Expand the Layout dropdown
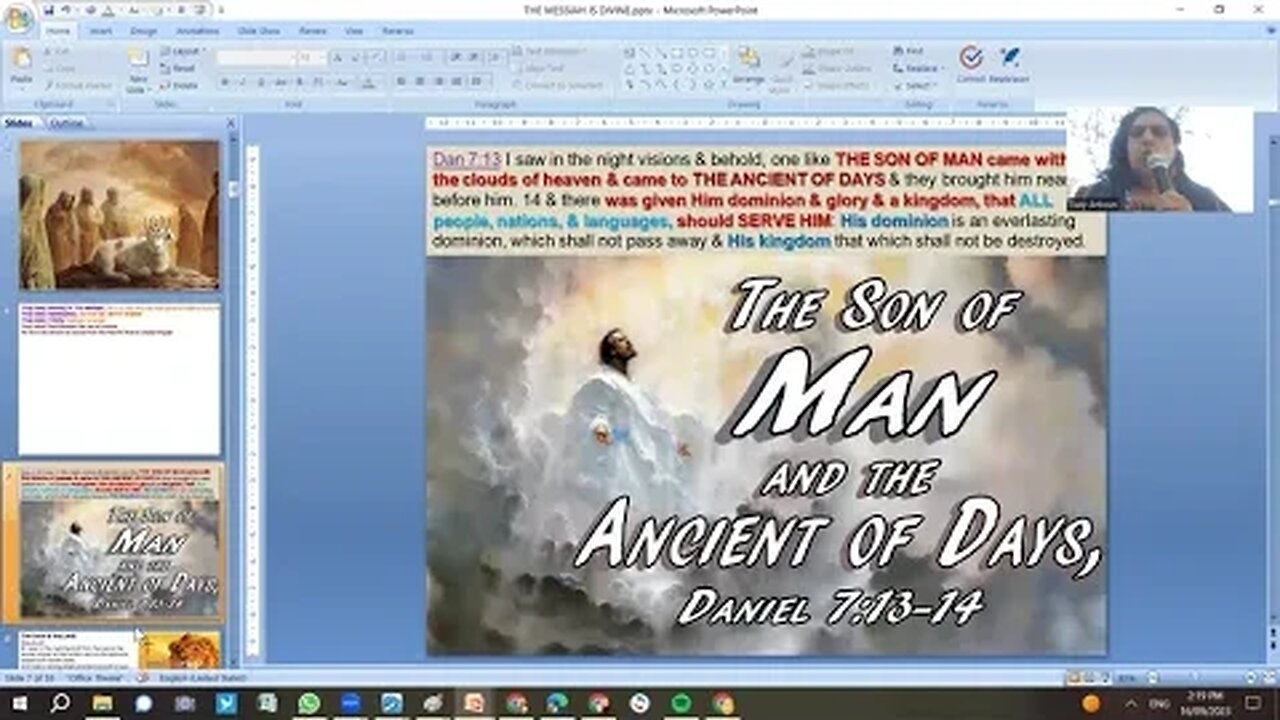This screenshot has width=1280, height=720. tap(182, 51)
